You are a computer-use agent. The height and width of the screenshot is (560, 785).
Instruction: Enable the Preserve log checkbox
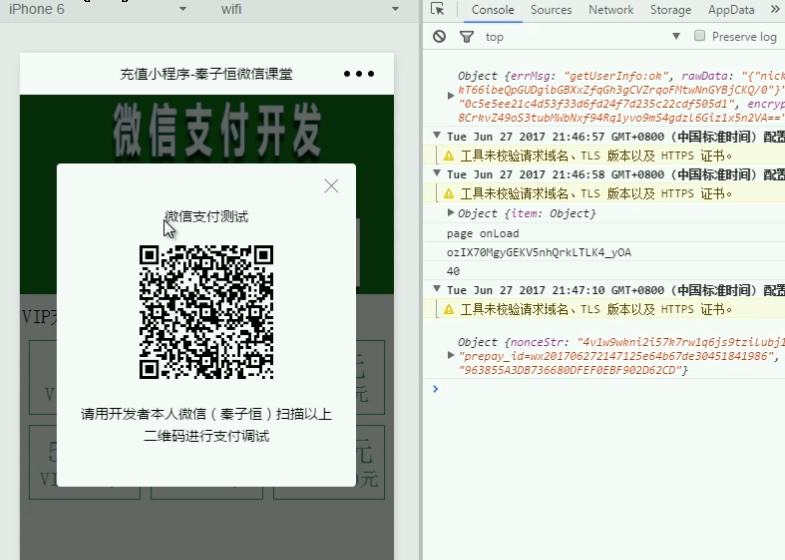click(x=699, y=36)
